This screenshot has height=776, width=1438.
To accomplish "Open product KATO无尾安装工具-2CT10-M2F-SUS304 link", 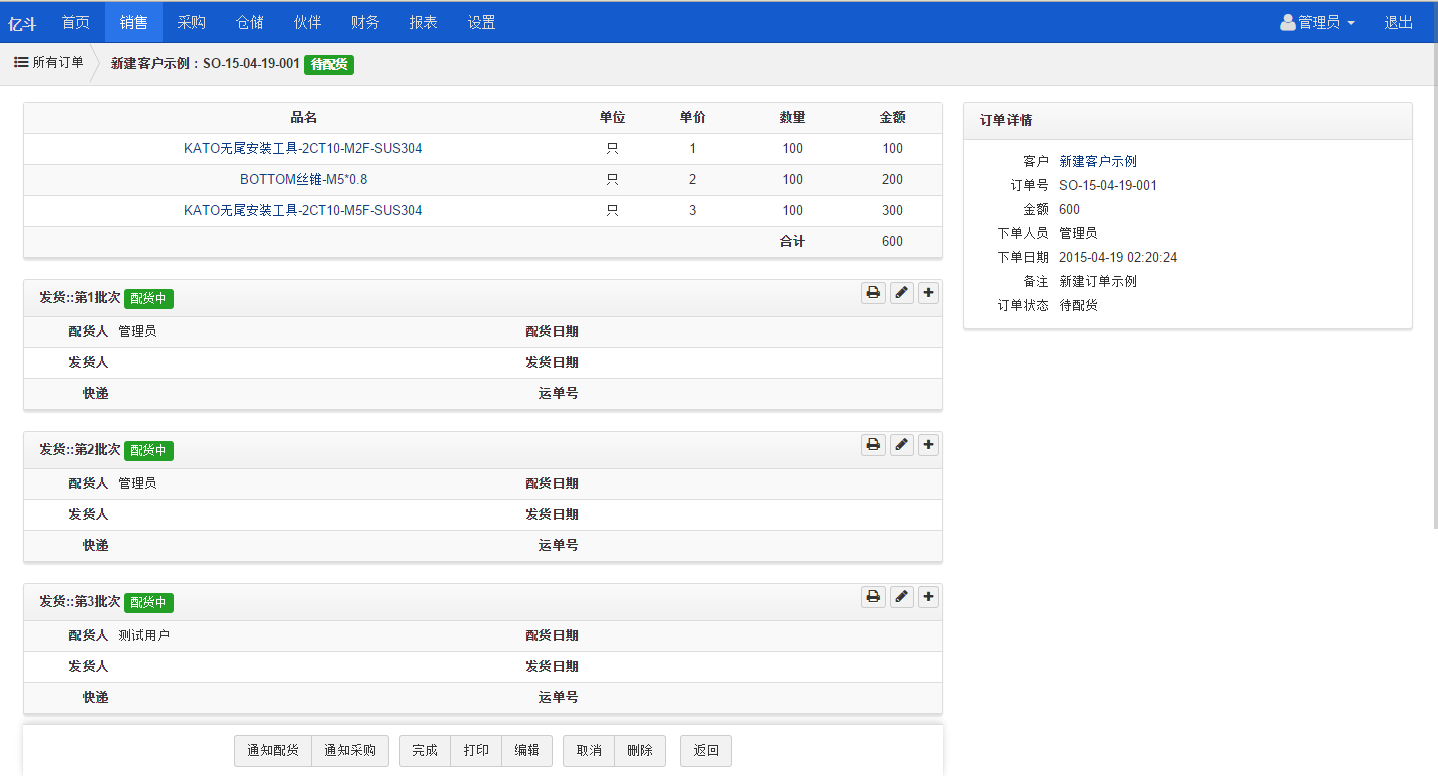I will 303,149.
